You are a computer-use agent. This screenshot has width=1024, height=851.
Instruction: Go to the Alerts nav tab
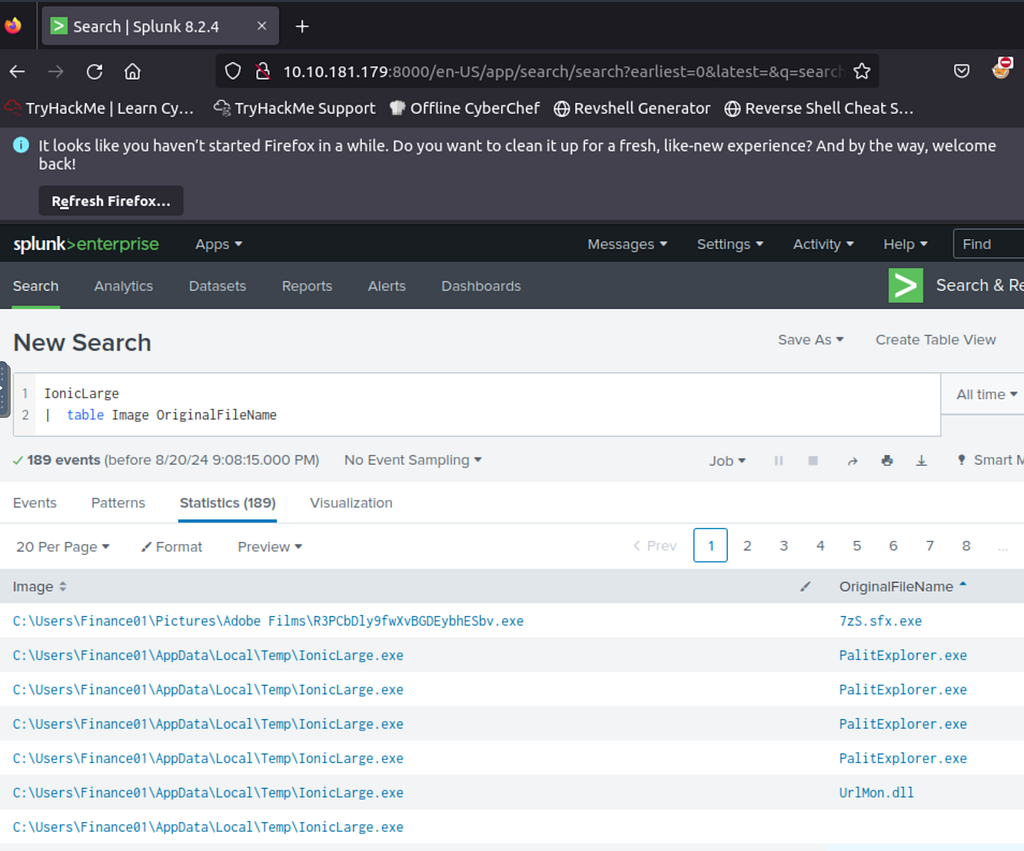(387, 286)
